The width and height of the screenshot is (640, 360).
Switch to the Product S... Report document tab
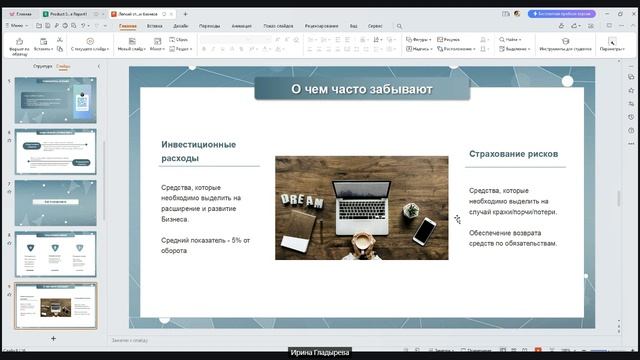pos(69,14)
